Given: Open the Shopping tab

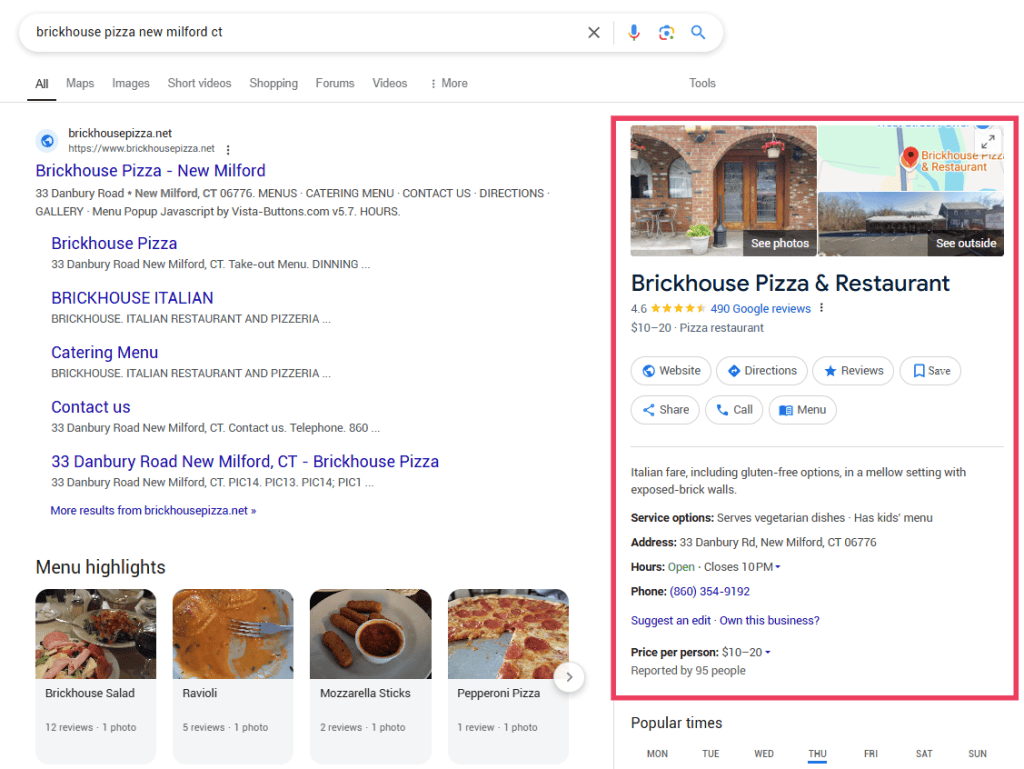Looking at the screenshot, I should [x=274, y=84].
